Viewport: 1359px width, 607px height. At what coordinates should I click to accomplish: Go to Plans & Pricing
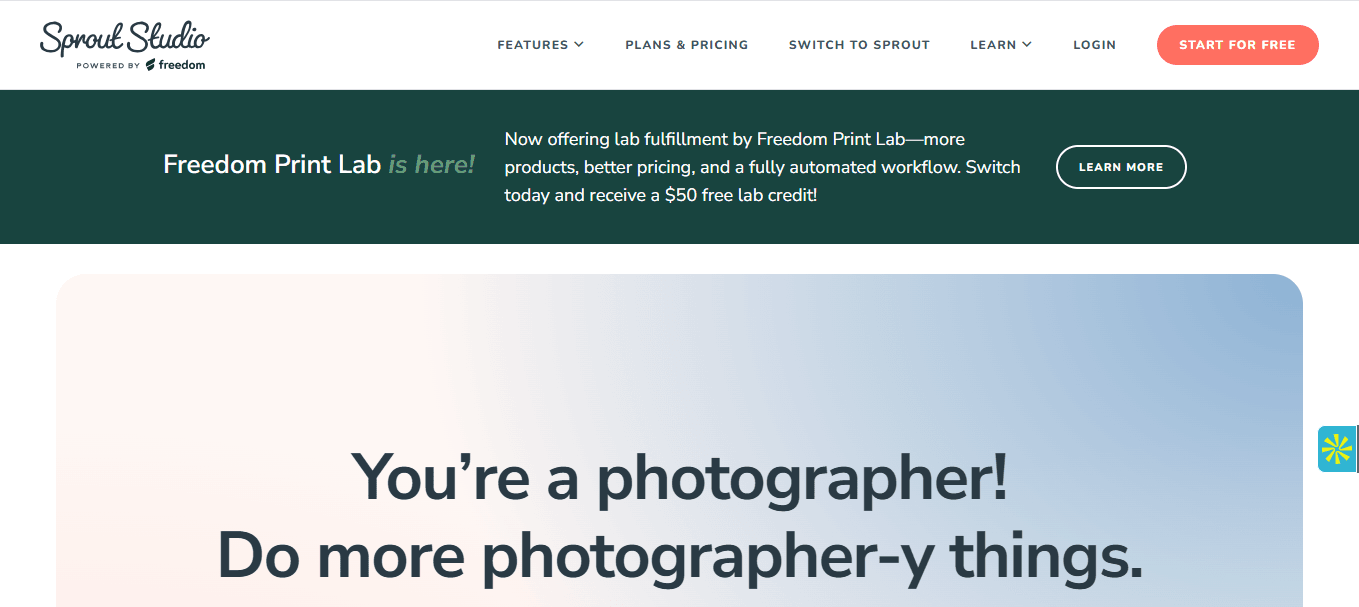point(686,45)
